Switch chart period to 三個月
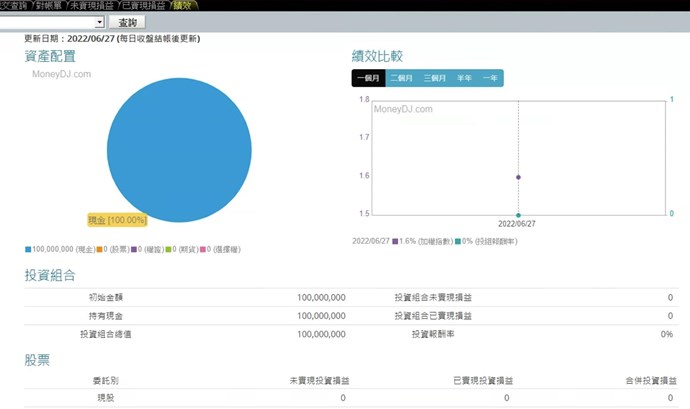This screenshot has height=409, width=690. 434,78
